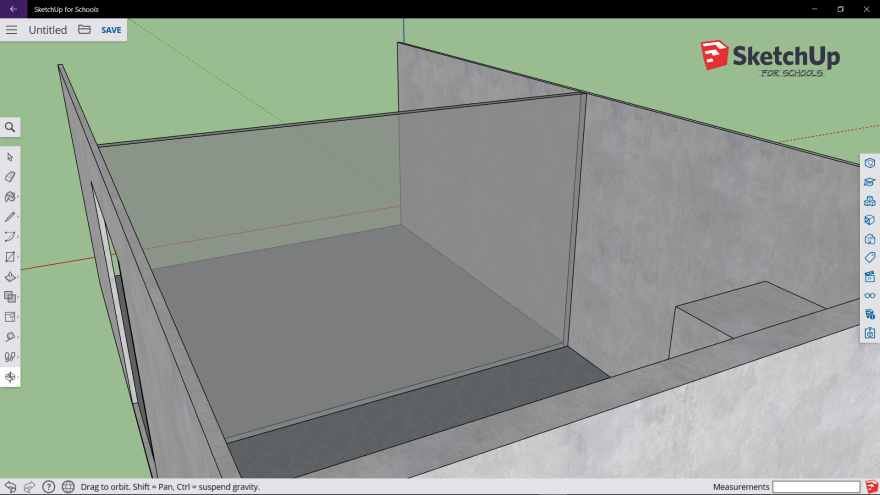Open the folder file browser icon
Screen dimensions: 880x495
(x=84, y=30)
